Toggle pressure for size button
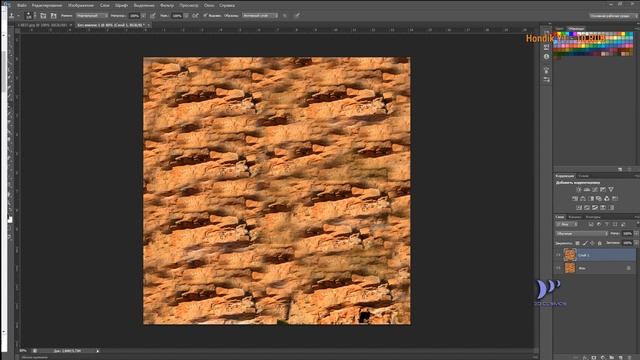 pyautogui.click(x=297, y=16)
